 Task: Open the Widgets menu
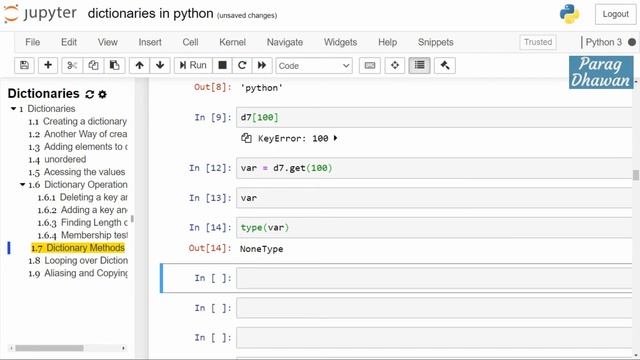click(x=340, y=42)
